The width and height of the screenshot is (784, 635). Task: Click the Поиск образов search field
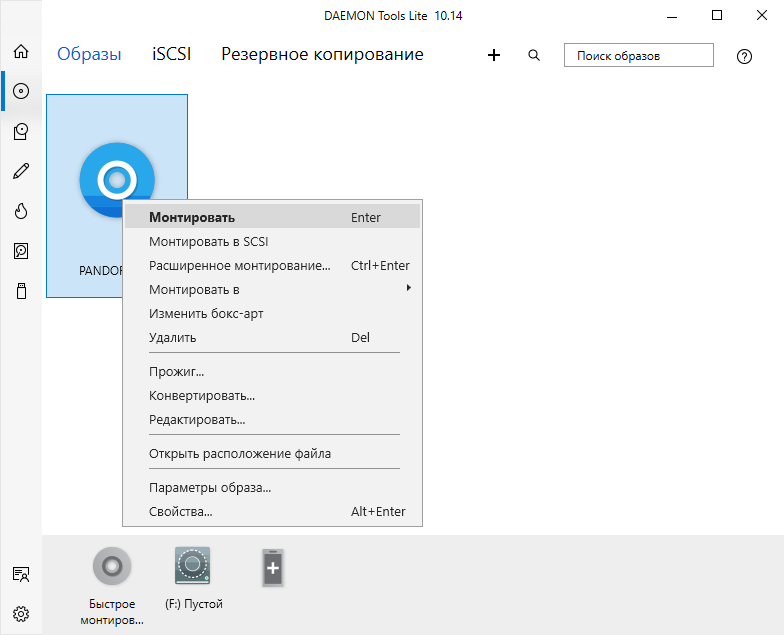point(638,55)
